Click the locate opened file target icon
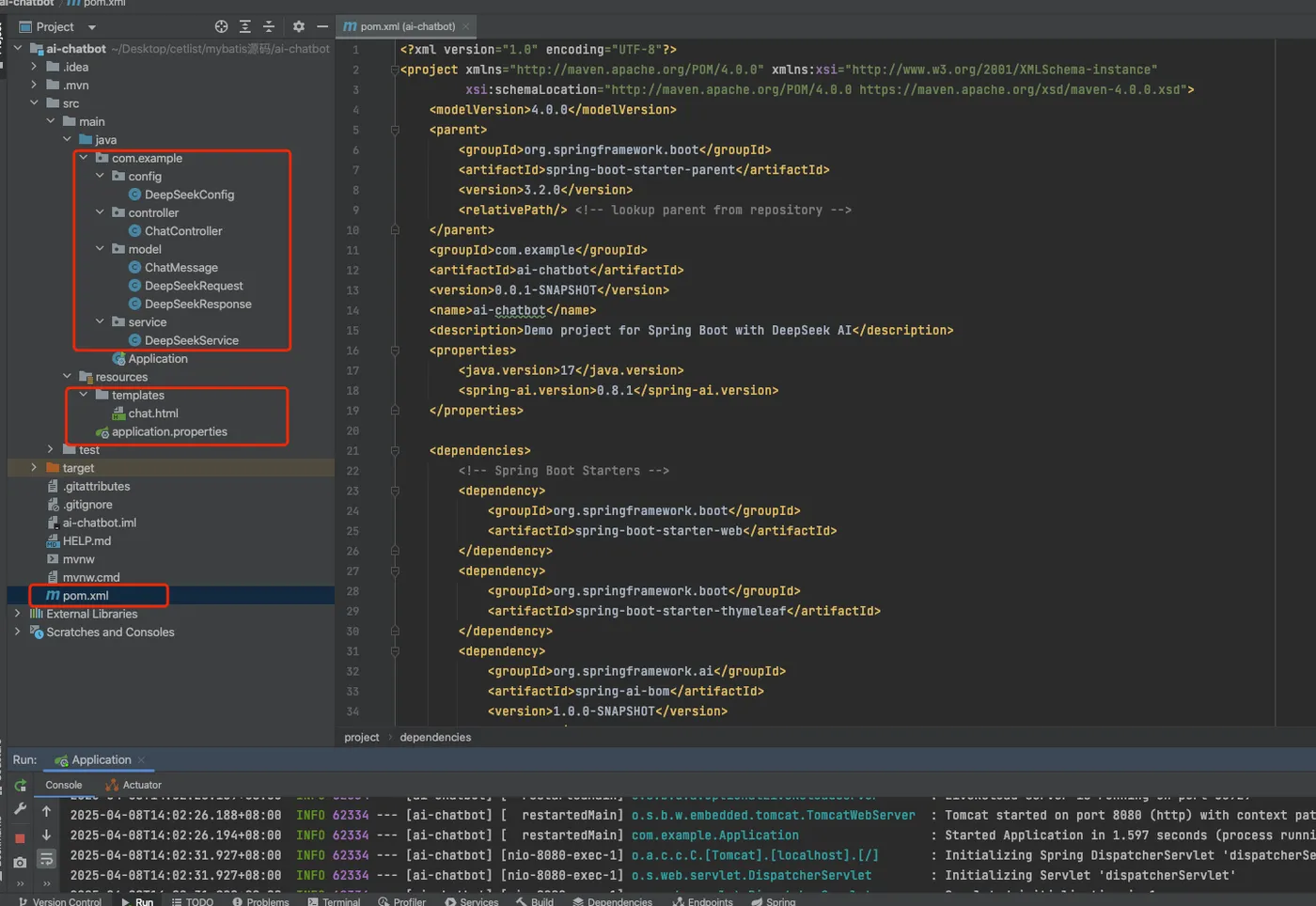Screen dimensions: 1316x906 [221, 26]
